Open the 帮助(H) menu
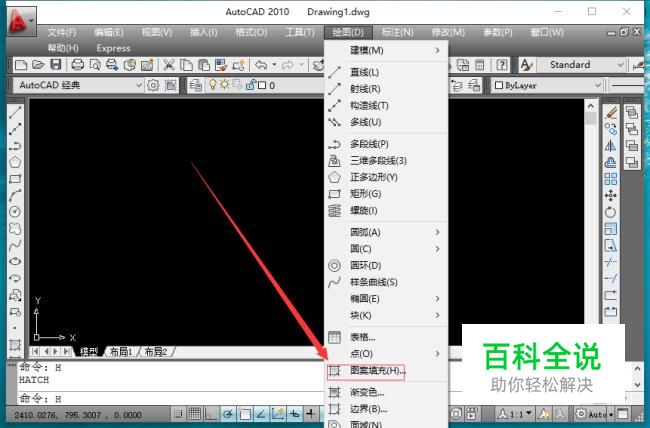 (x=63, y=48)
